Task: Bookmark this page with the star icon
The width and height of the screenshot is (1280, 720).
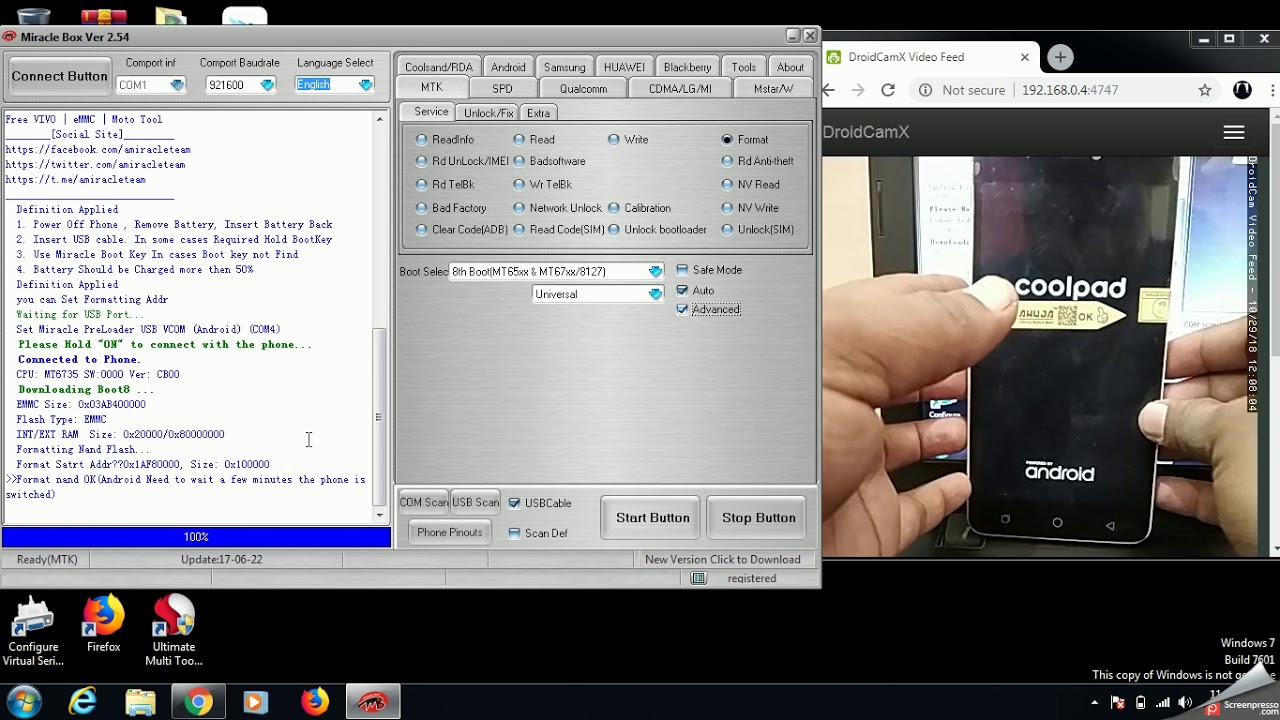Action: 1205,90
